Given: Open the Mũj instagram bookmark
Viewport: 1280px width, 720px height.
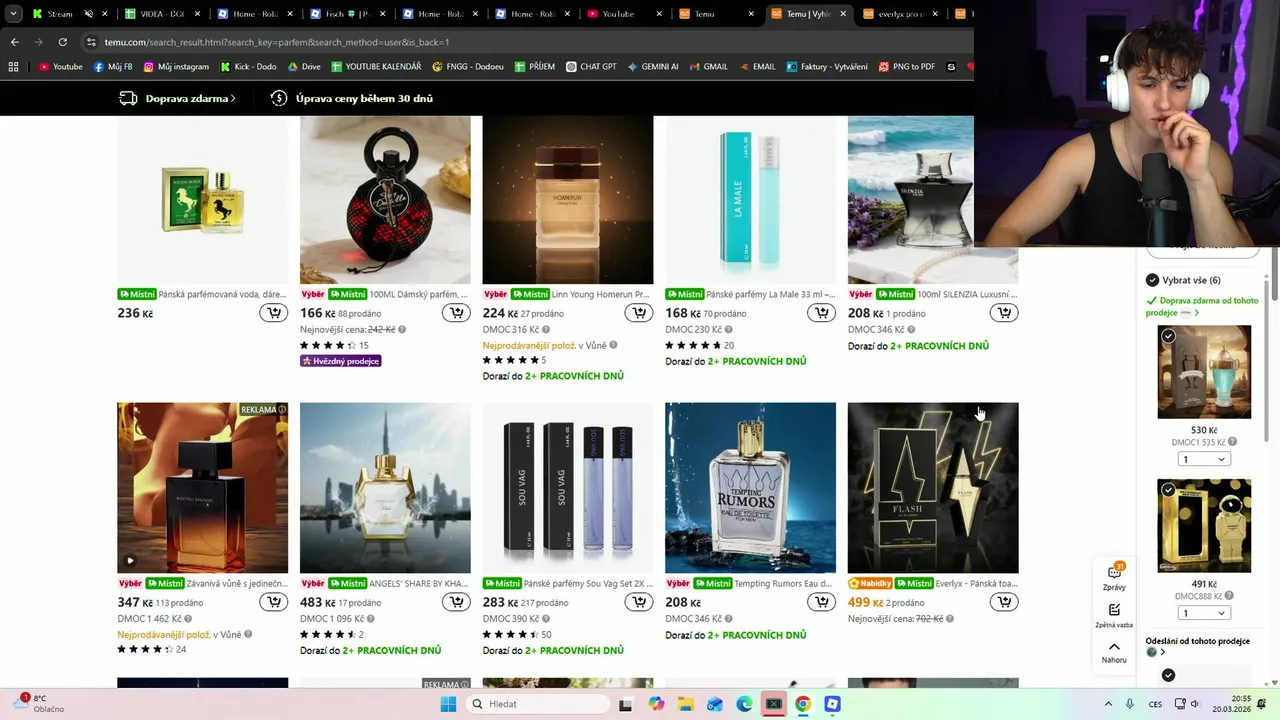Looking at the screenshot, I should click(x=176, y=67).
